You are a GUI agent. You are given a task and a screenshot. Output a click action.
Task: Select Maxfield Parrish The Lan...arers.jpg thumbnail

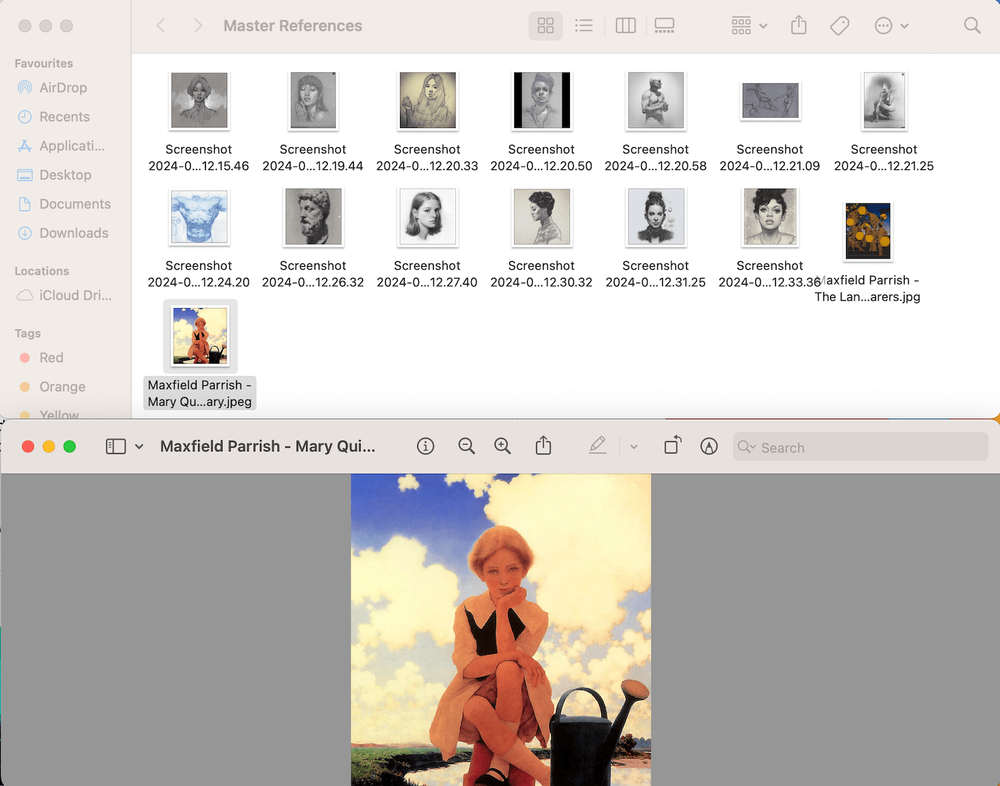coord(867,231)
